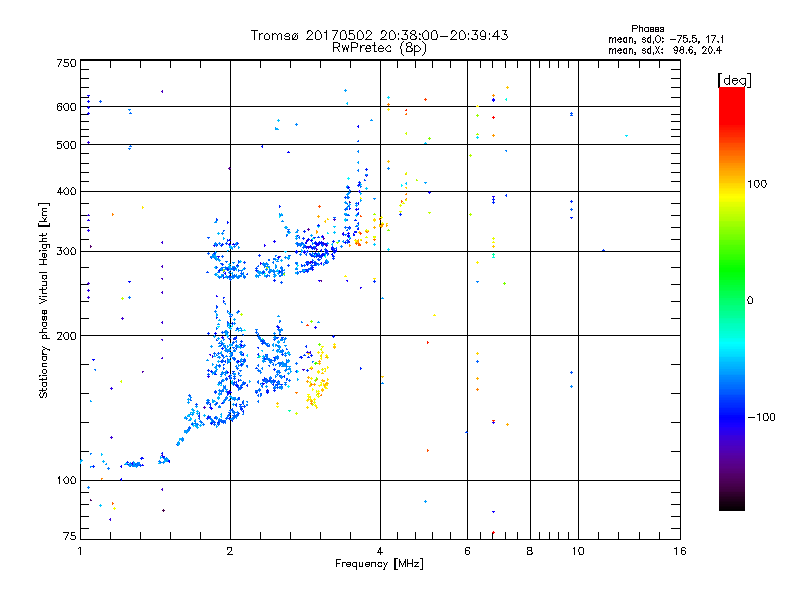Screen dimensions: 800x600
Task: Click the x-axis tick label '10'
Action: [x=578, y=551]
